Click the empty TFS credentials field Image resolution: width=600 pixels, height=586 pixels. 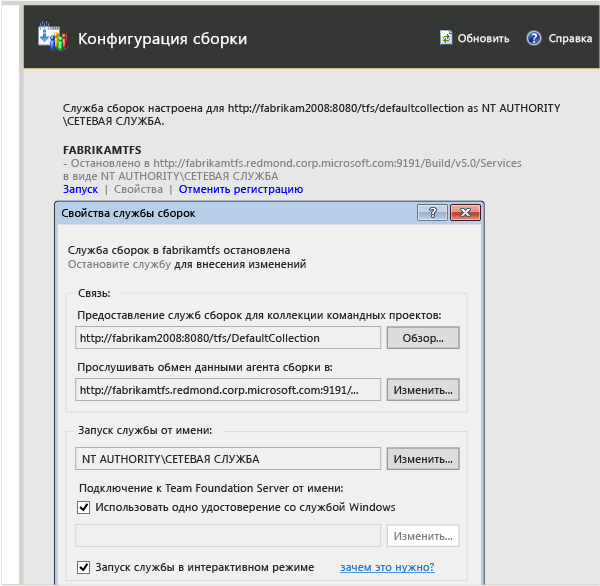[228, 536]
